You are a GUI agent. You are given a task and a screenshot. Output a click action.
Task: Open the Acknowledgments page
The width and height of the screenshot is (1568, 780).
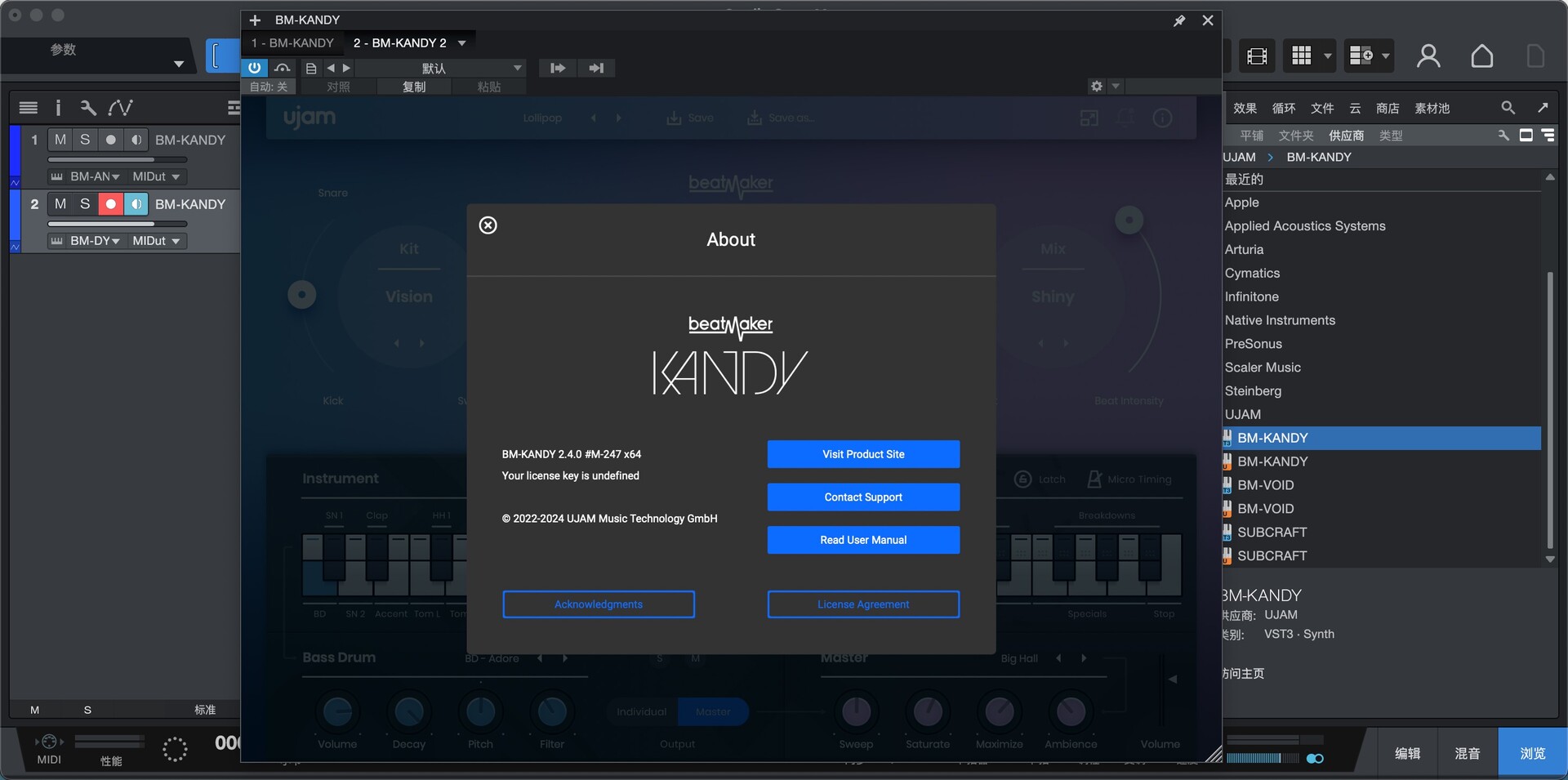tap(599, 604)
